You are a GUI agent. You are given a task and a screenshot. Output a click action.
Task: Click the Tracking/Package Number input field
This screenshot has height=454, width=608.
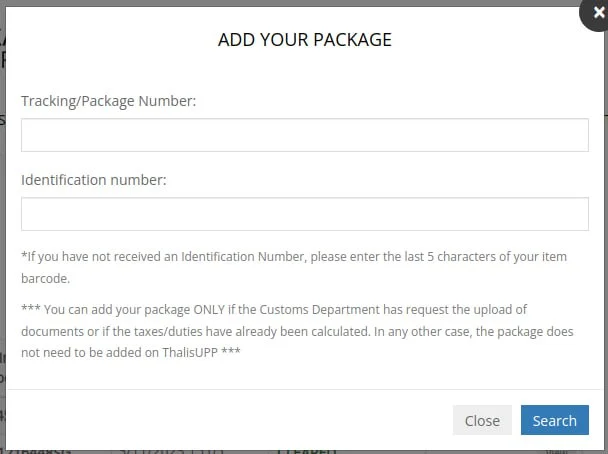point(304,135)
